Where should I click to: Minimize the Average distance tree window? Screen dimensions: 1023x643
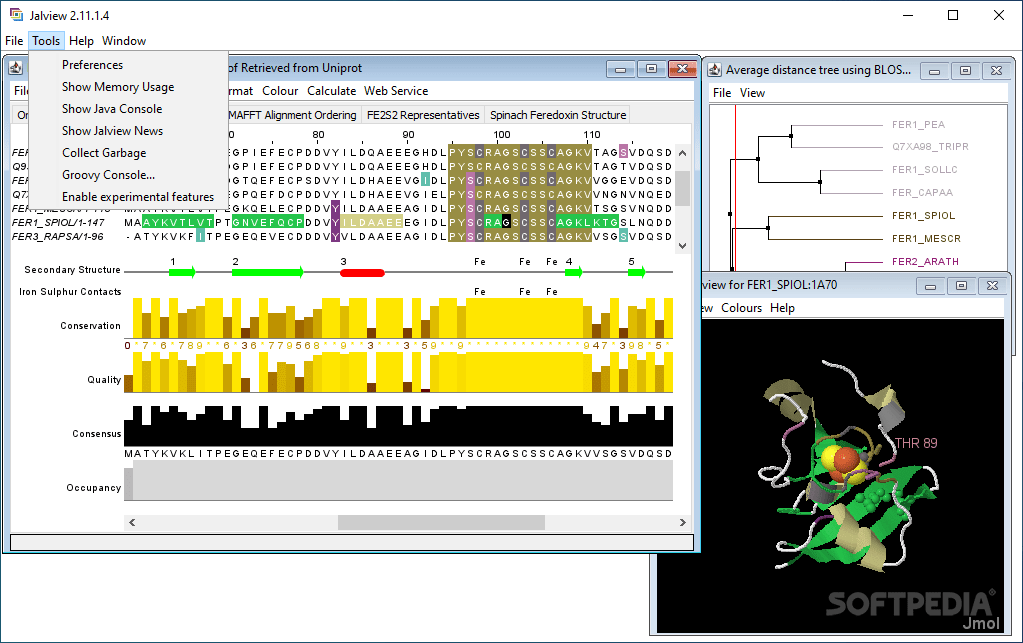click(x=934, y=70)
